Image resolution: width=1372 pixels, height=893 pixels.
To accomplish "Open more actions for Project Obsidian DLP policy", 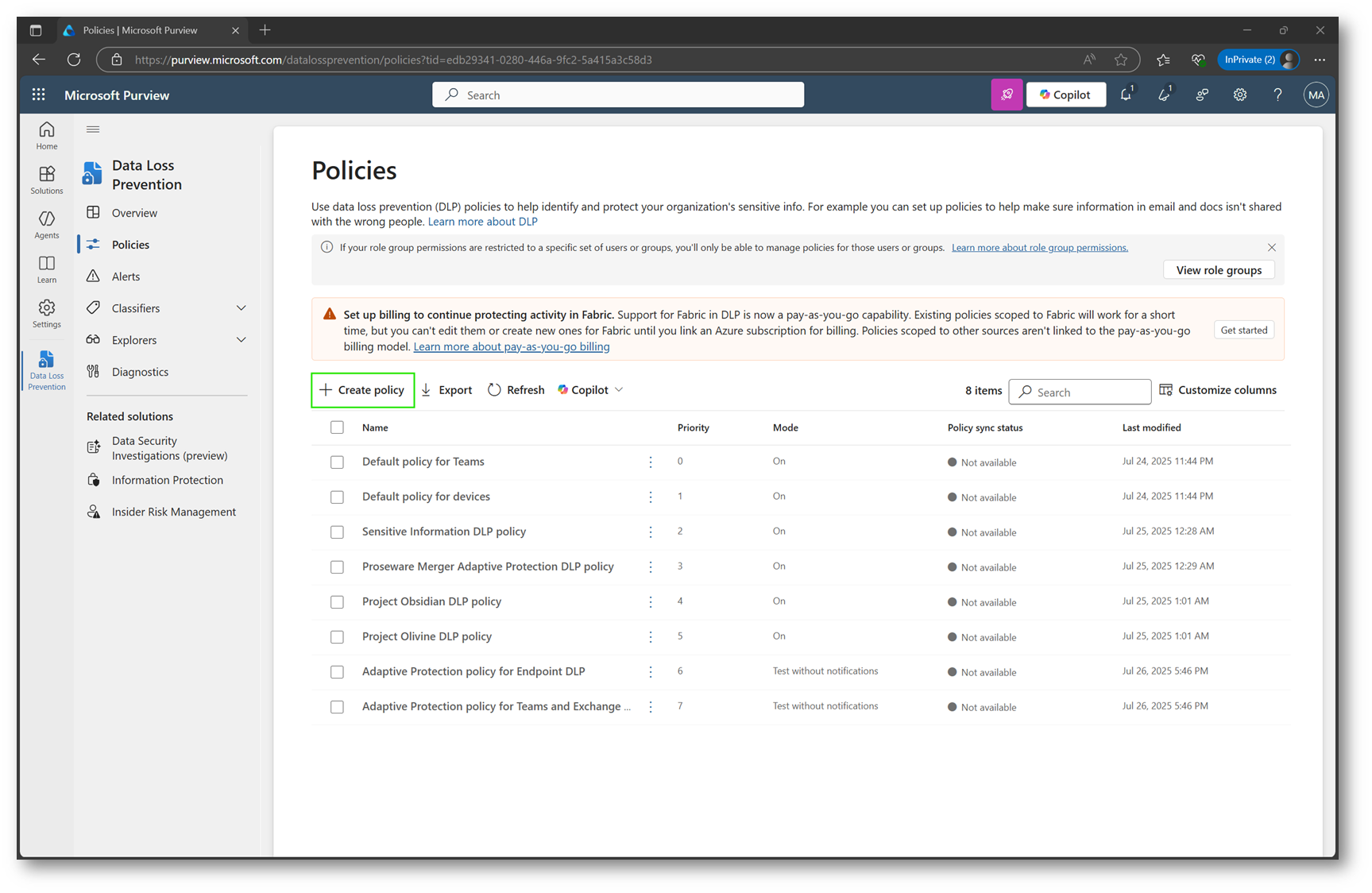I will 651,601.
